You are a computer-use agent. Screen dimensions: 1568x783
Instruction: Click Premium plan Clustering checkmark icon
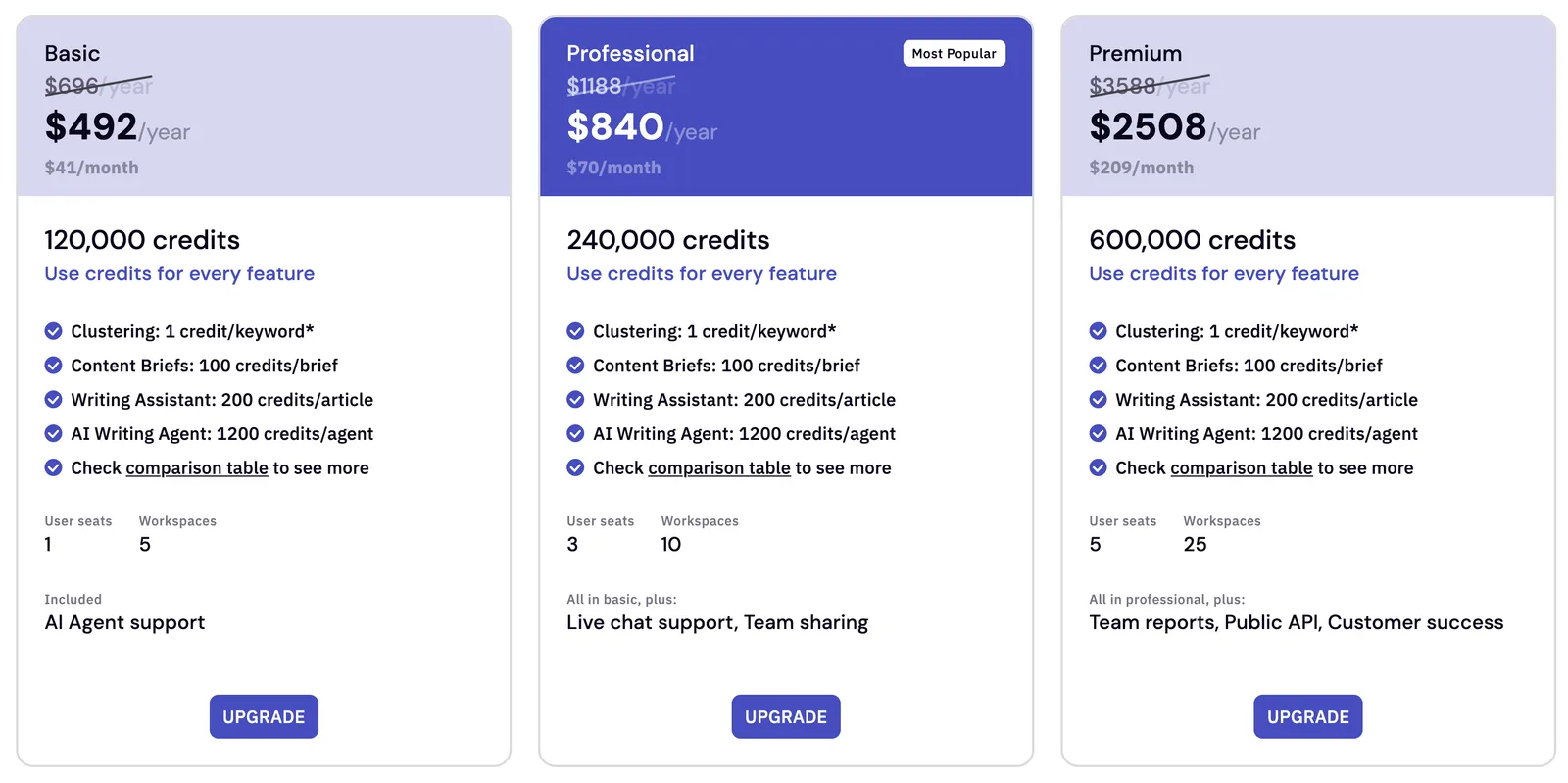click(x=1099, y=331)
